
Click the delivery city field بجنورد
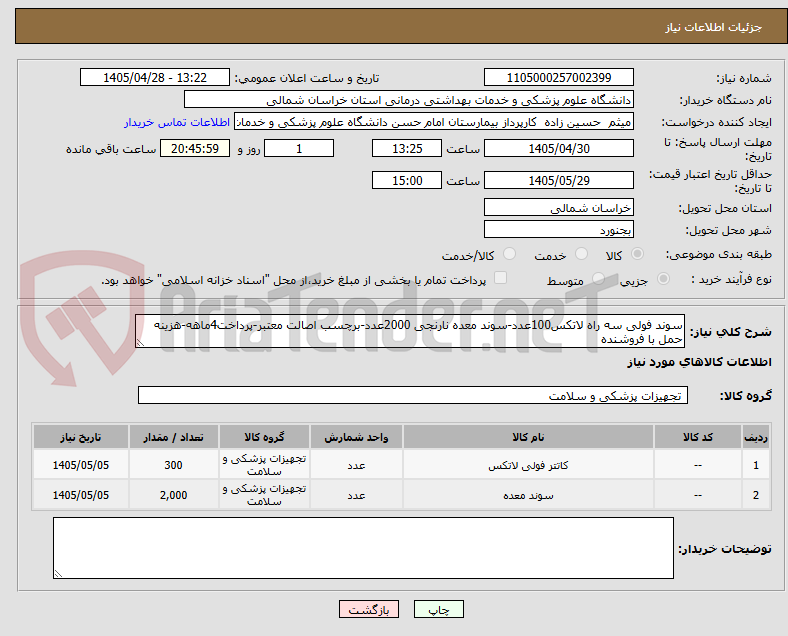(x=559, y=230)
